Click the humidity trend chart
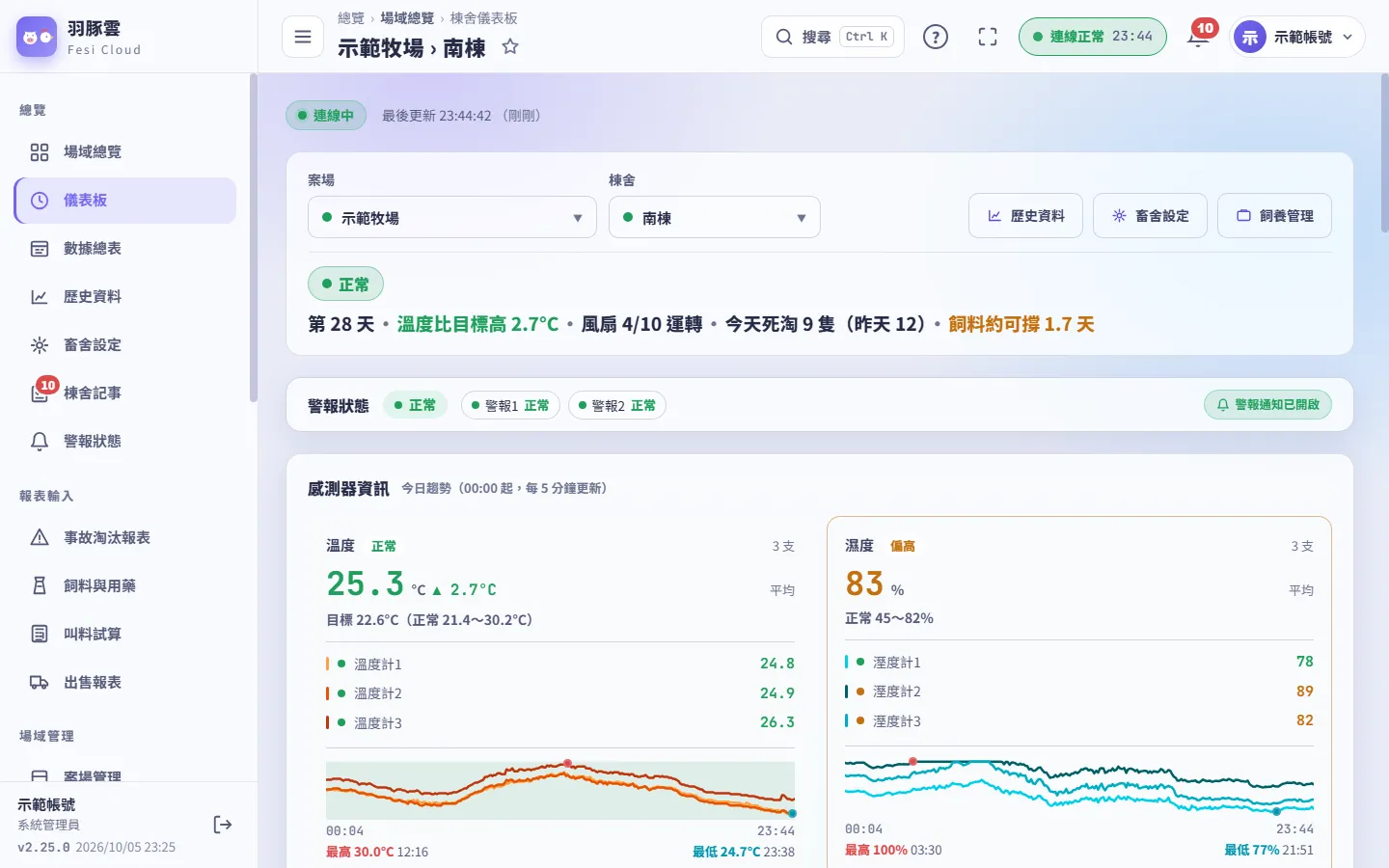Viewport: 1389px width, 868px height. coord(1079,788)
